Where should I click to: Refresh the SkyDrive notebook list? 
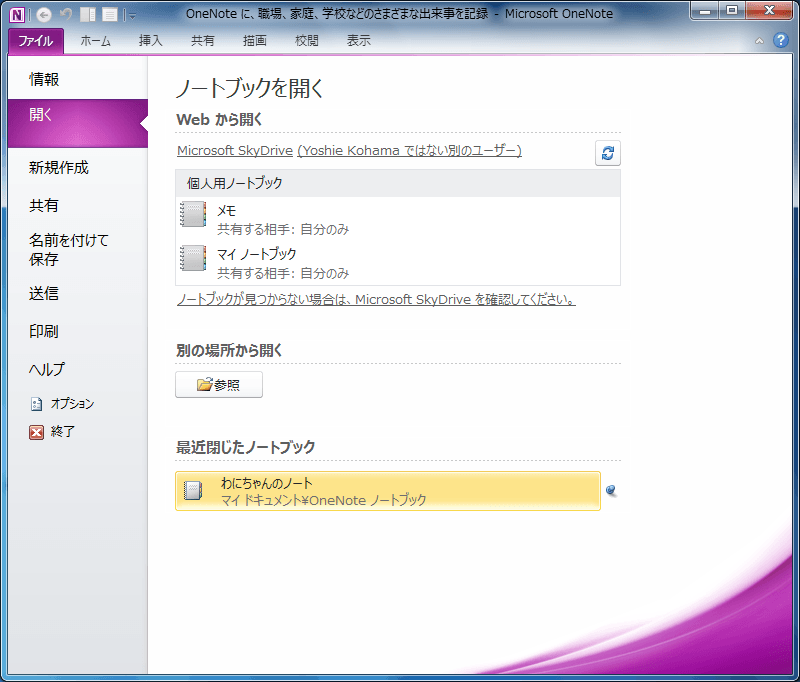tap(608, 153)
